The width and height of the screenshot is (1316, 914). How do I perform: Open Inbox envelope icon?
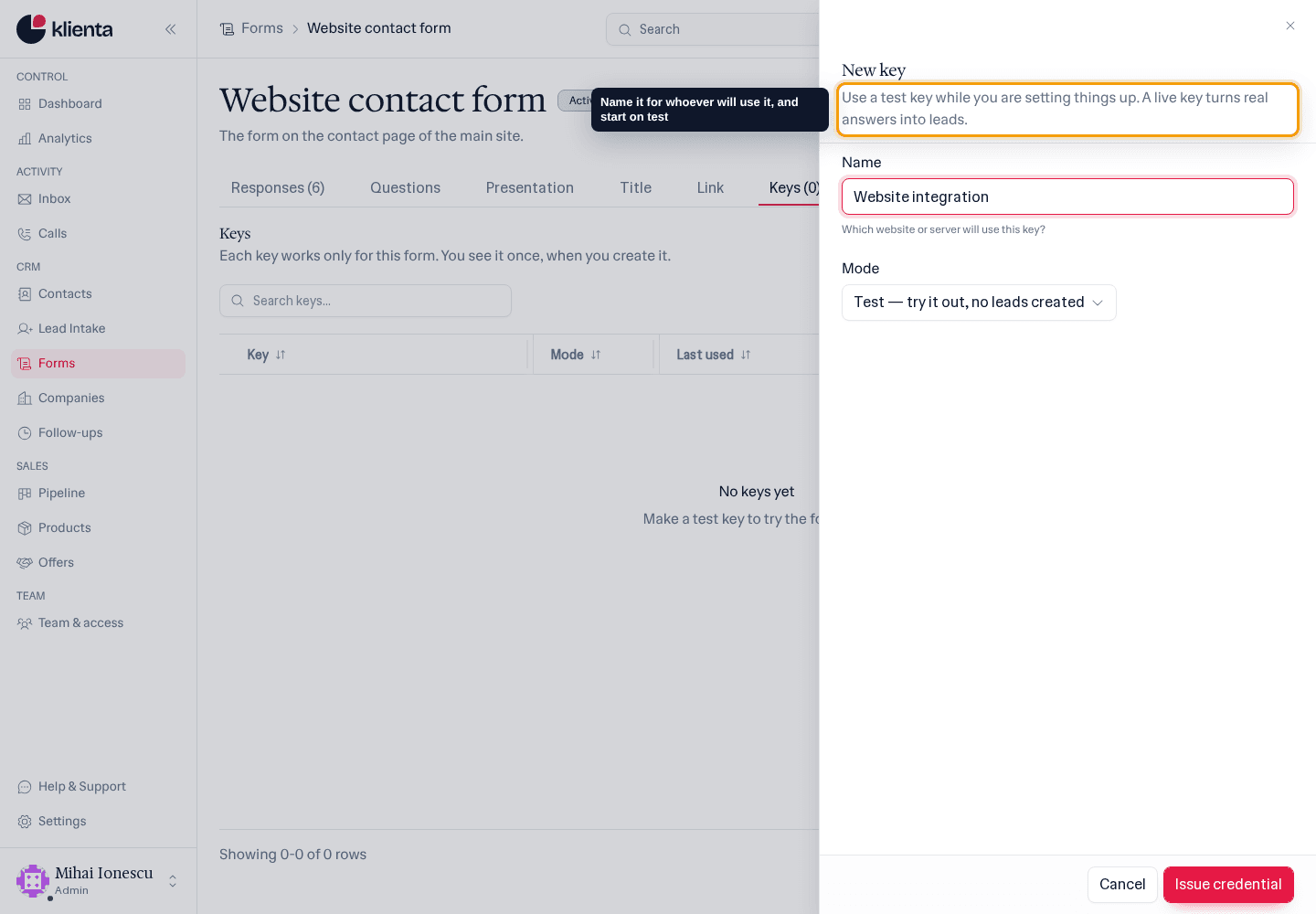coord(25,199)
